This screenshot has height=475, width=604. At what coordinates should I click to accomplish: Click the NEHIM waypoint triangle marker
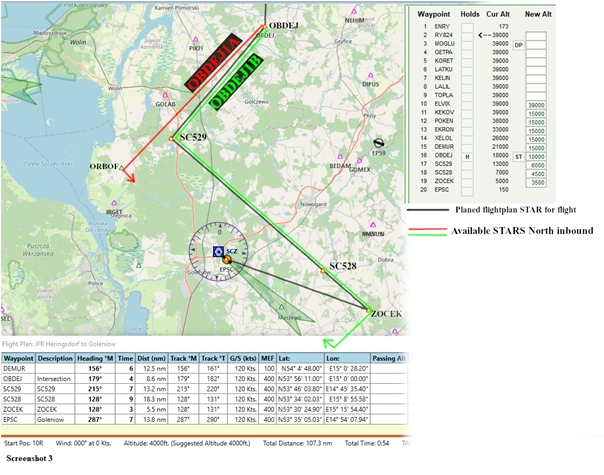[x=355, y=12]
